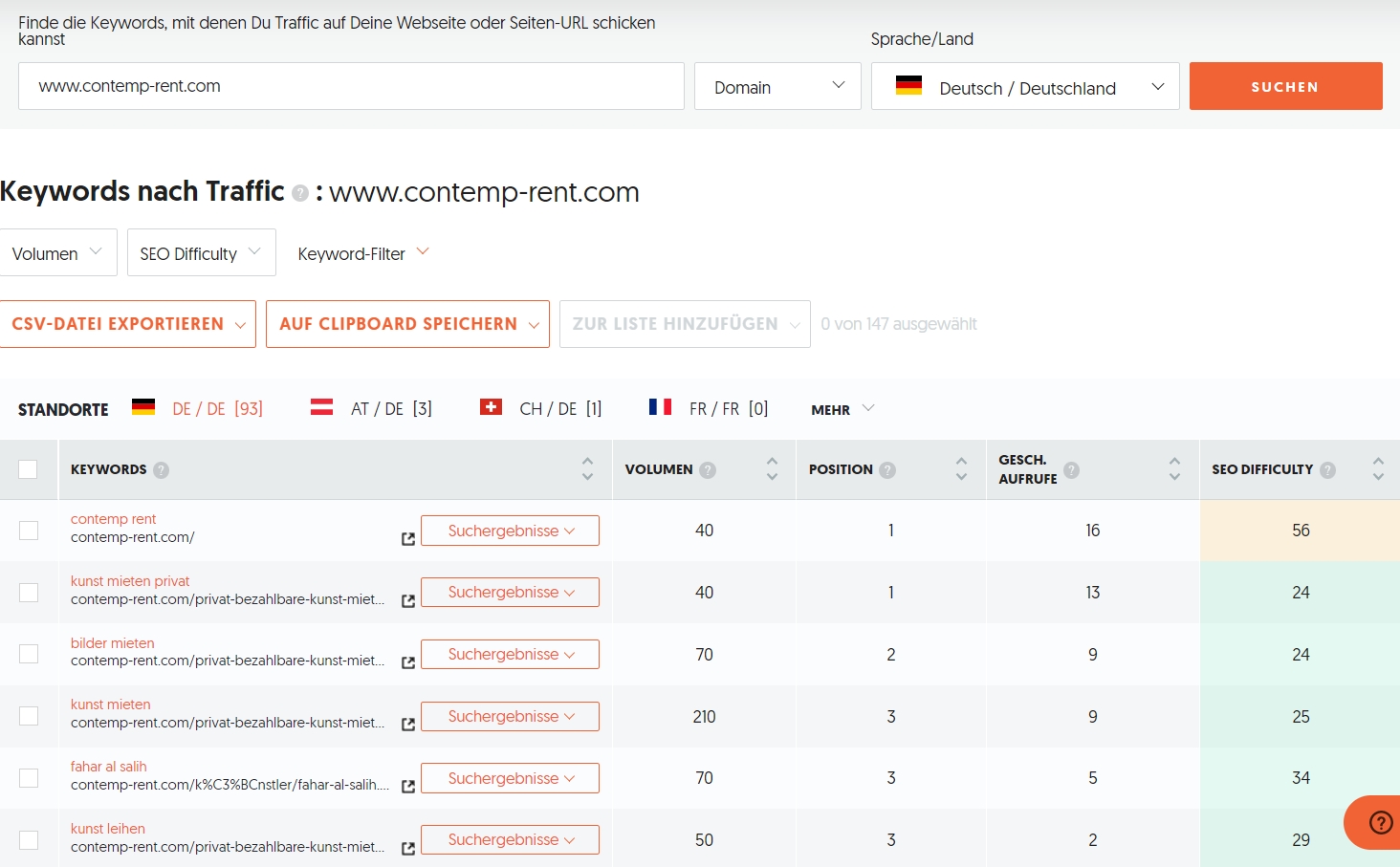Open keyword link kunst mieten privat
The height and width of the screenshot is (867, 1400).
pyautogui.click(x=130, y=581)
